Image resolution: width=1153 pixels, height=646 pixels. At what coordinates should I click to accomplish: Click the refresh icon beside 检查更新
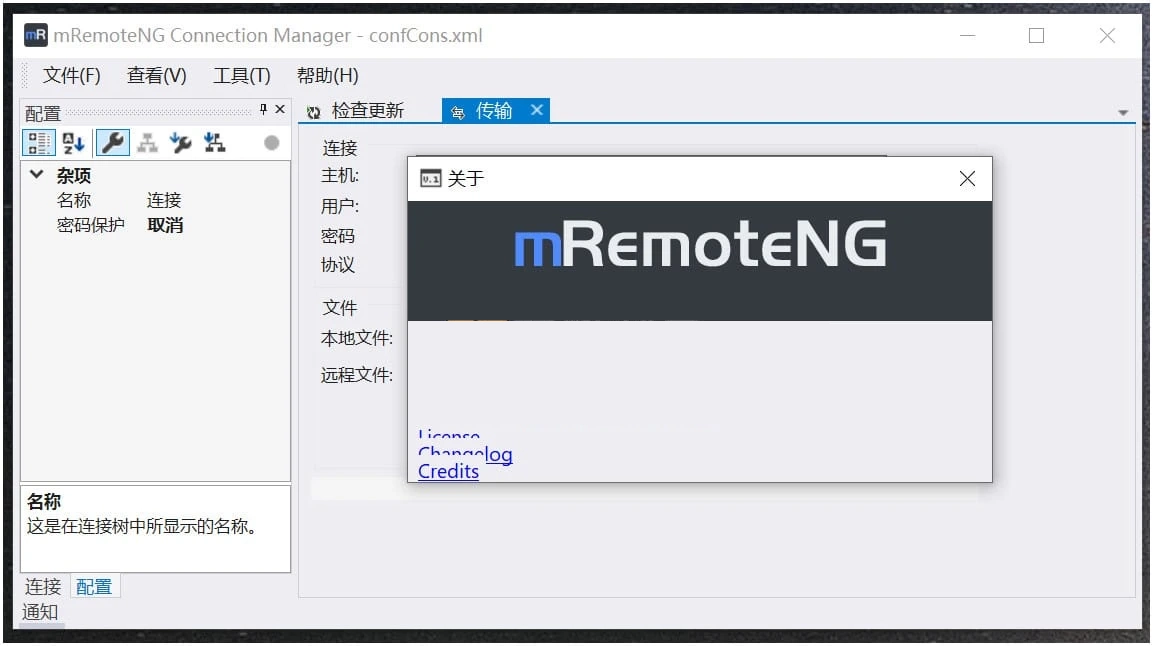point(315,111)
